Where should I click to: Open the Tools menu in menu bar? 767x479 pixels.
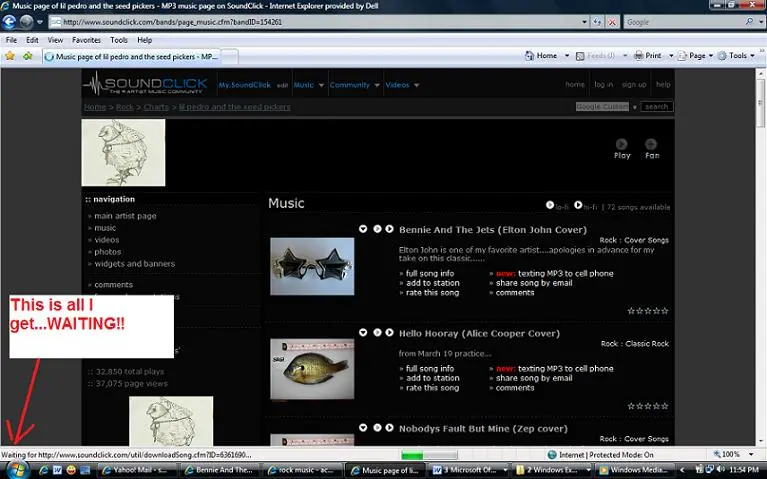pyautogui.click(x=119, y=40)
